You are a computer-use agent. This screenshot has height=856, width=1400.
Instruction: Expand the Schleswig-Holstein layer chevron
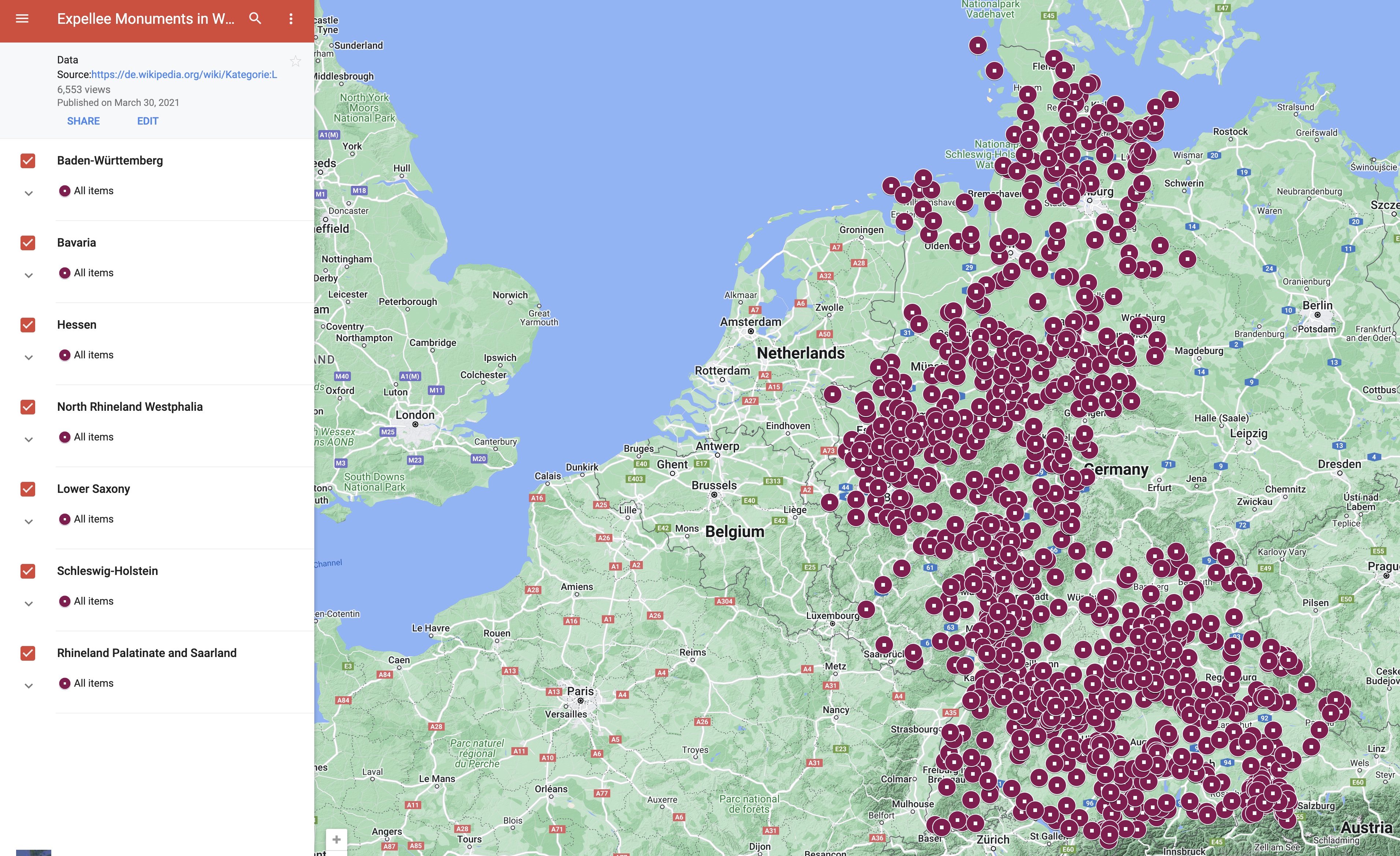coord(29,604)
